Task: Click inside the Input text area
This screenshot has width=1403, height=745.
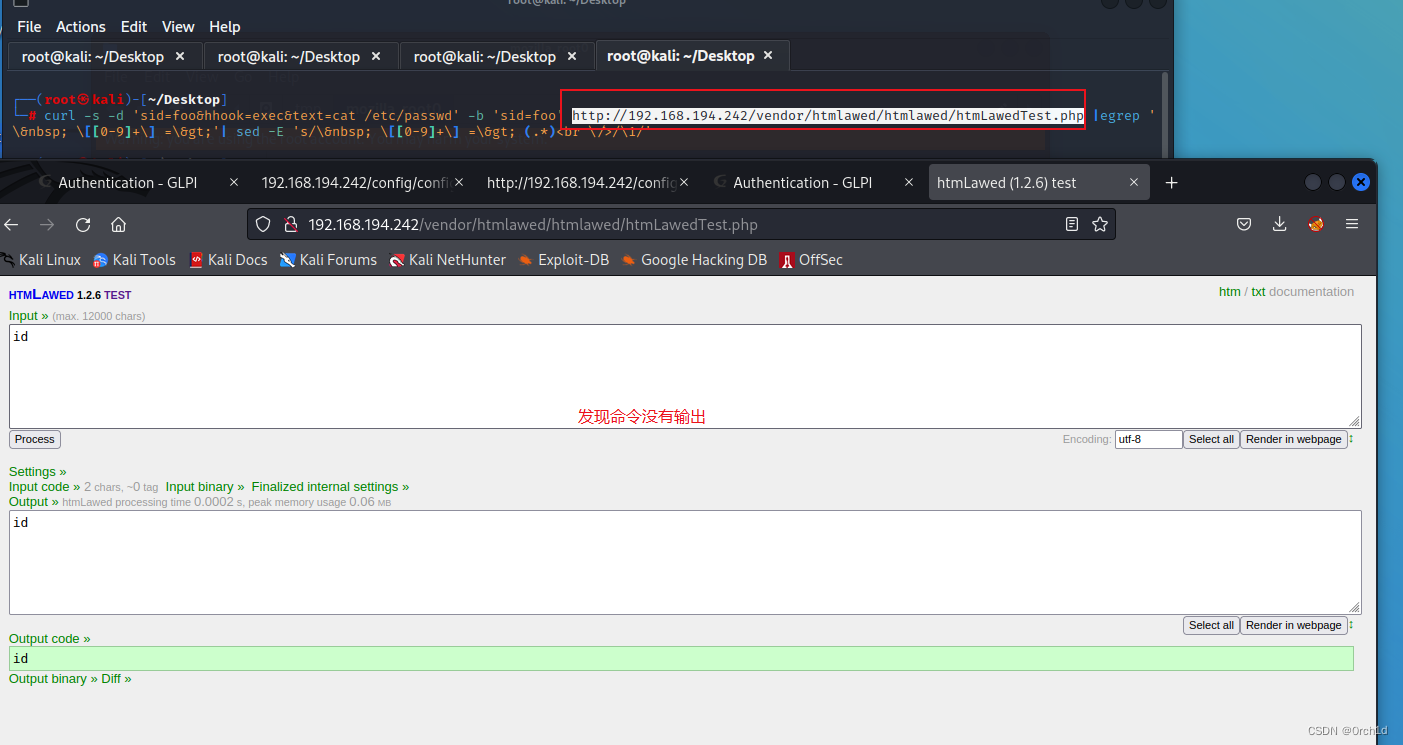Action: tap(685, 376)
